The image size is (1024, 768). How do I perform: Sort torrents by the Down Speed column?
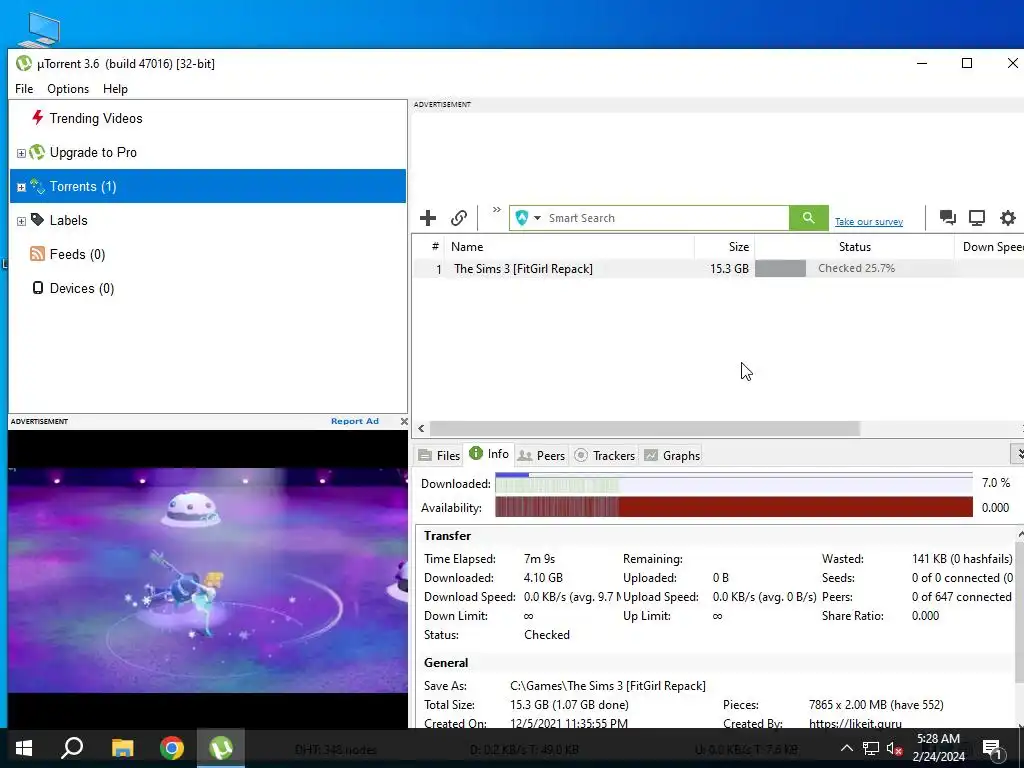click(x=989, y=247)
